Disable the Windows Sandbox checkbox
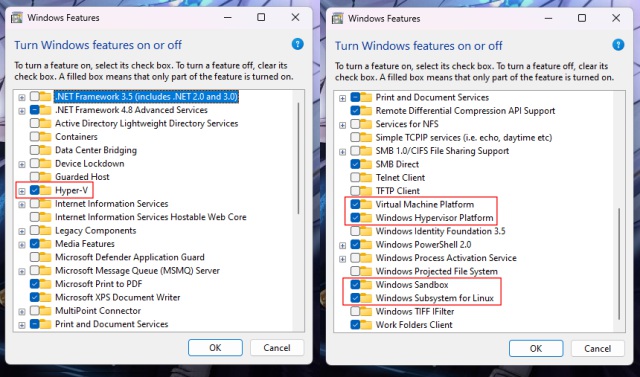Image resolution: width=640 pixels, height=377 pixels. point(355,285)
